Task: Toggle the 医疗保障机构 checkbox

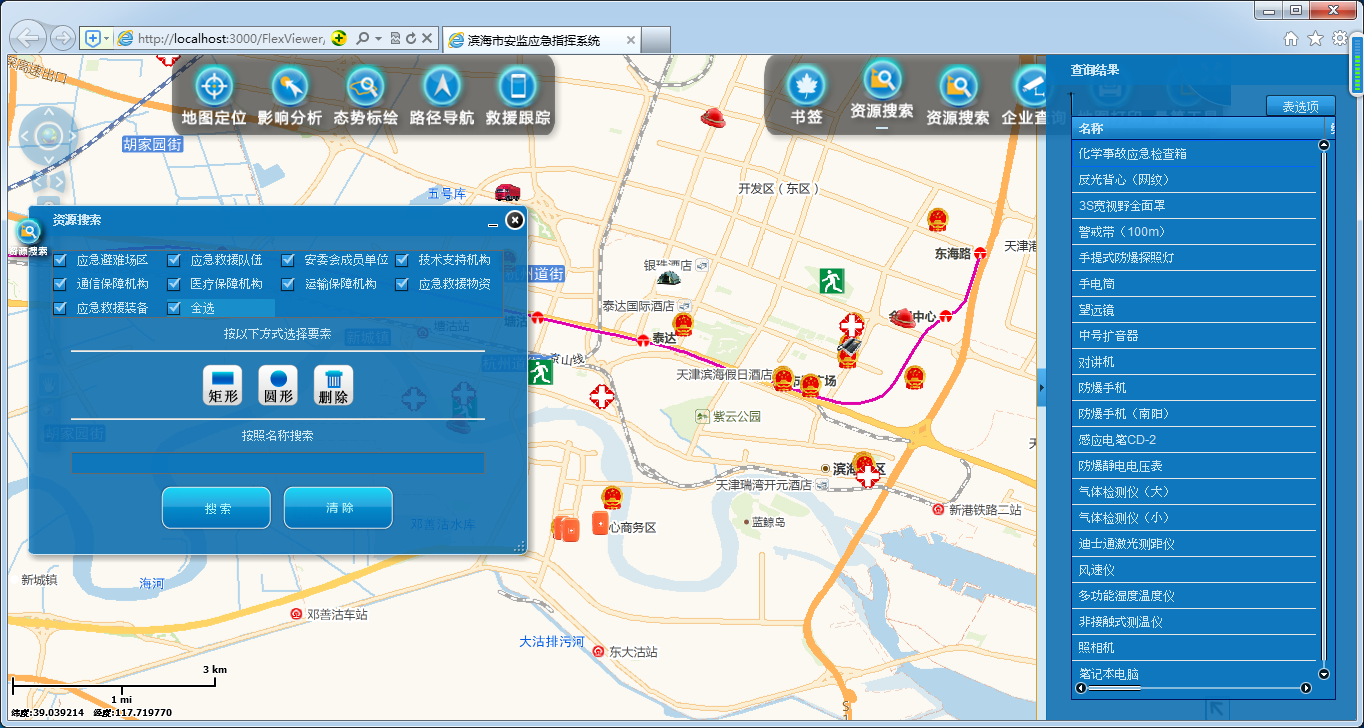Action: click(x=173, y=284)
